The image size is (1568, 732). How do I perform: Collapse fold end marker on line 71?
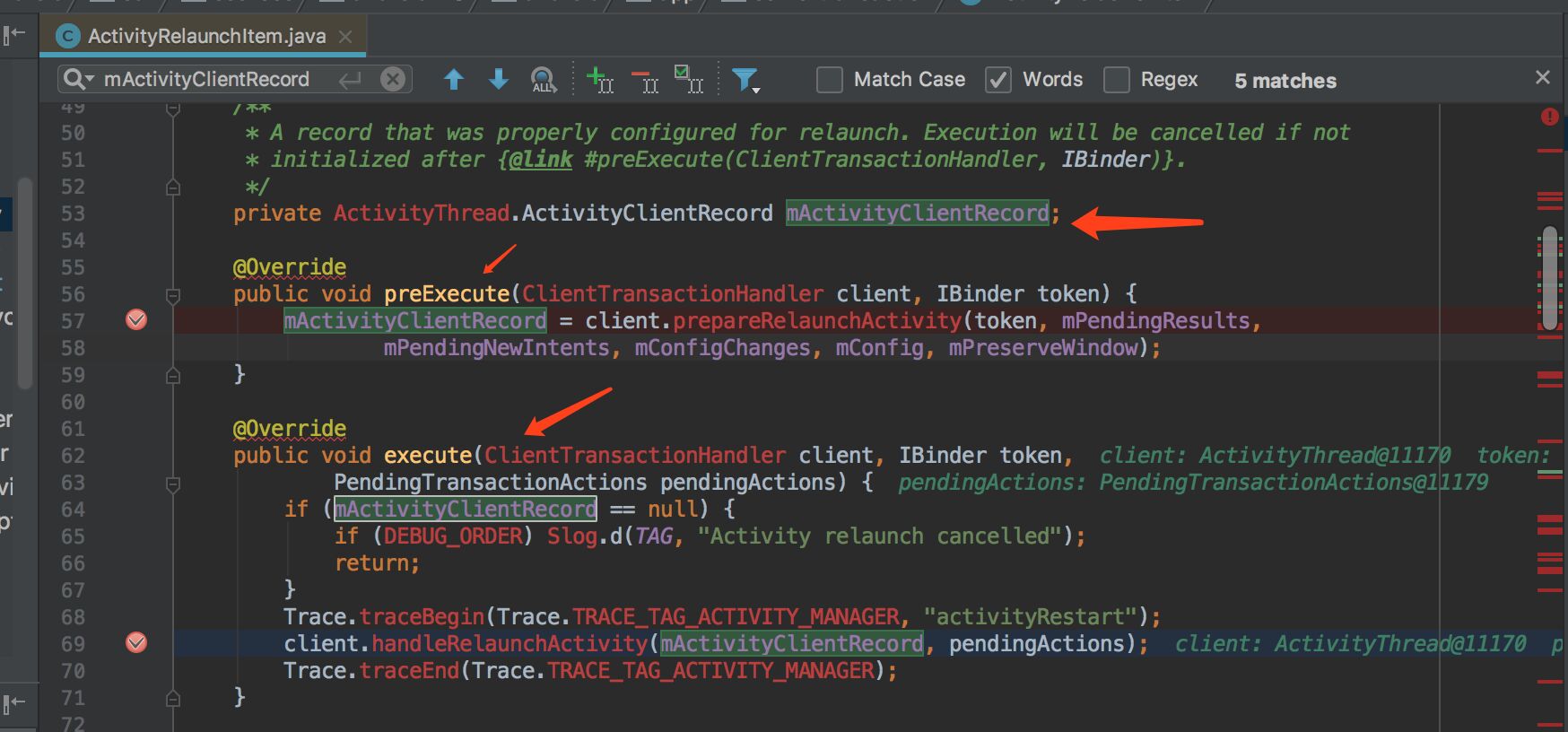point(173,699)
